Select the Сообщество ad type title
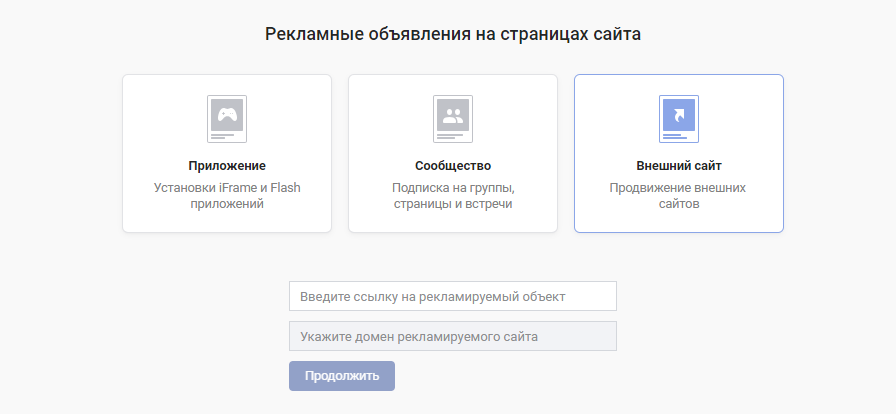 pos(453,166)
